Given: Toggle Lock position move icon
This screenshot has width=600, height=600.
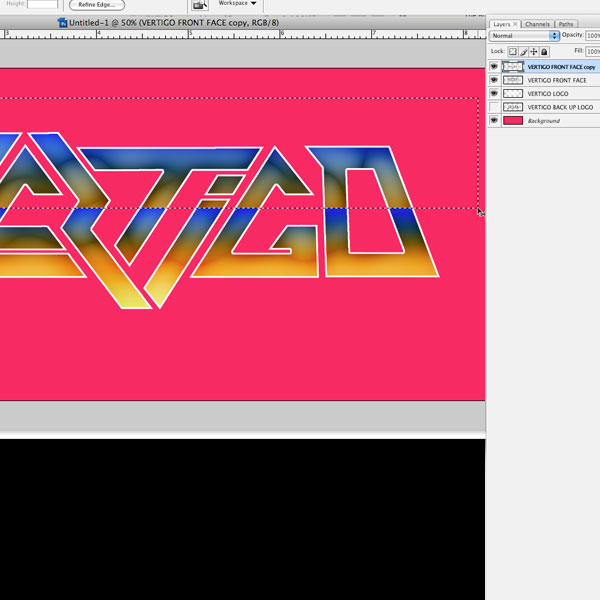Looking at the screenshot, I should coord(534,51).
